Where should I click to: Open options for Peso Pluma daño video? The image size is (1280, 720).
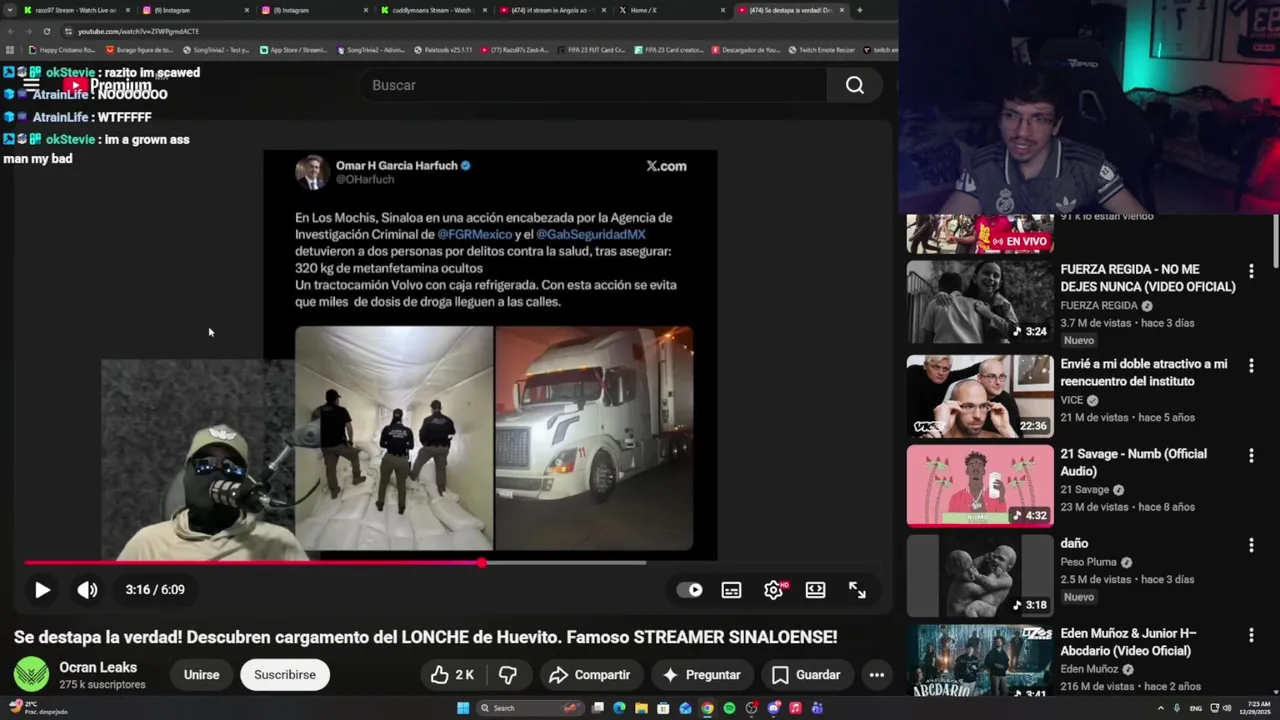click(1251, 545)
